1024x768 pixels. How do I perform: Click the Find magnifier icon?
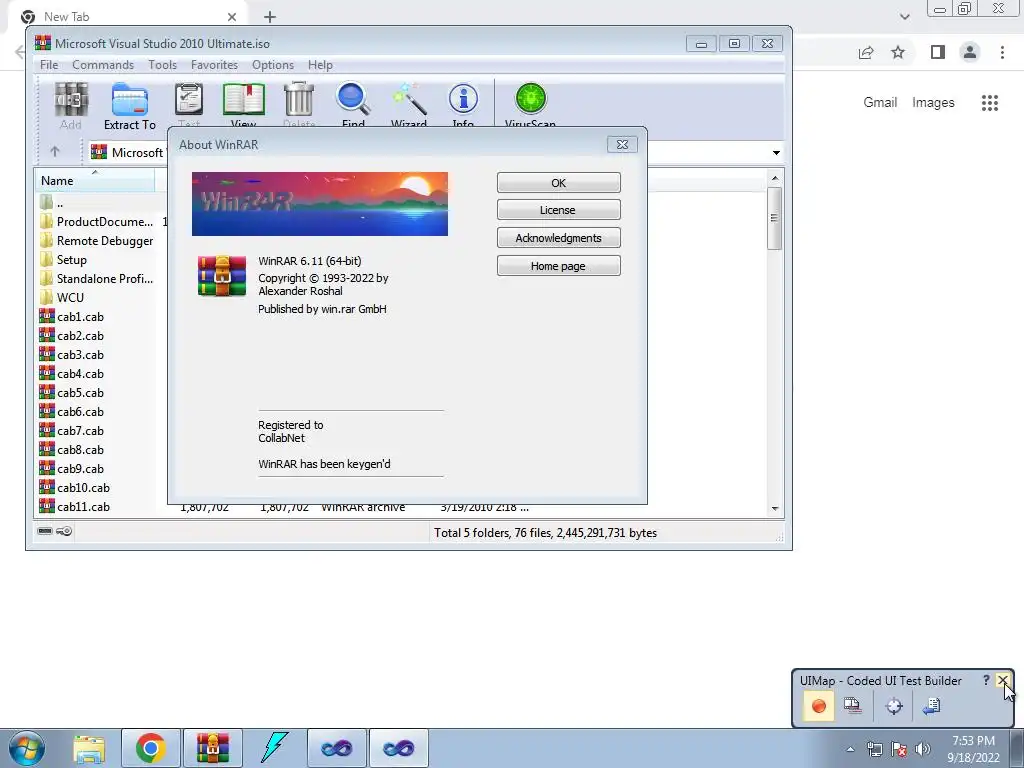353,103
